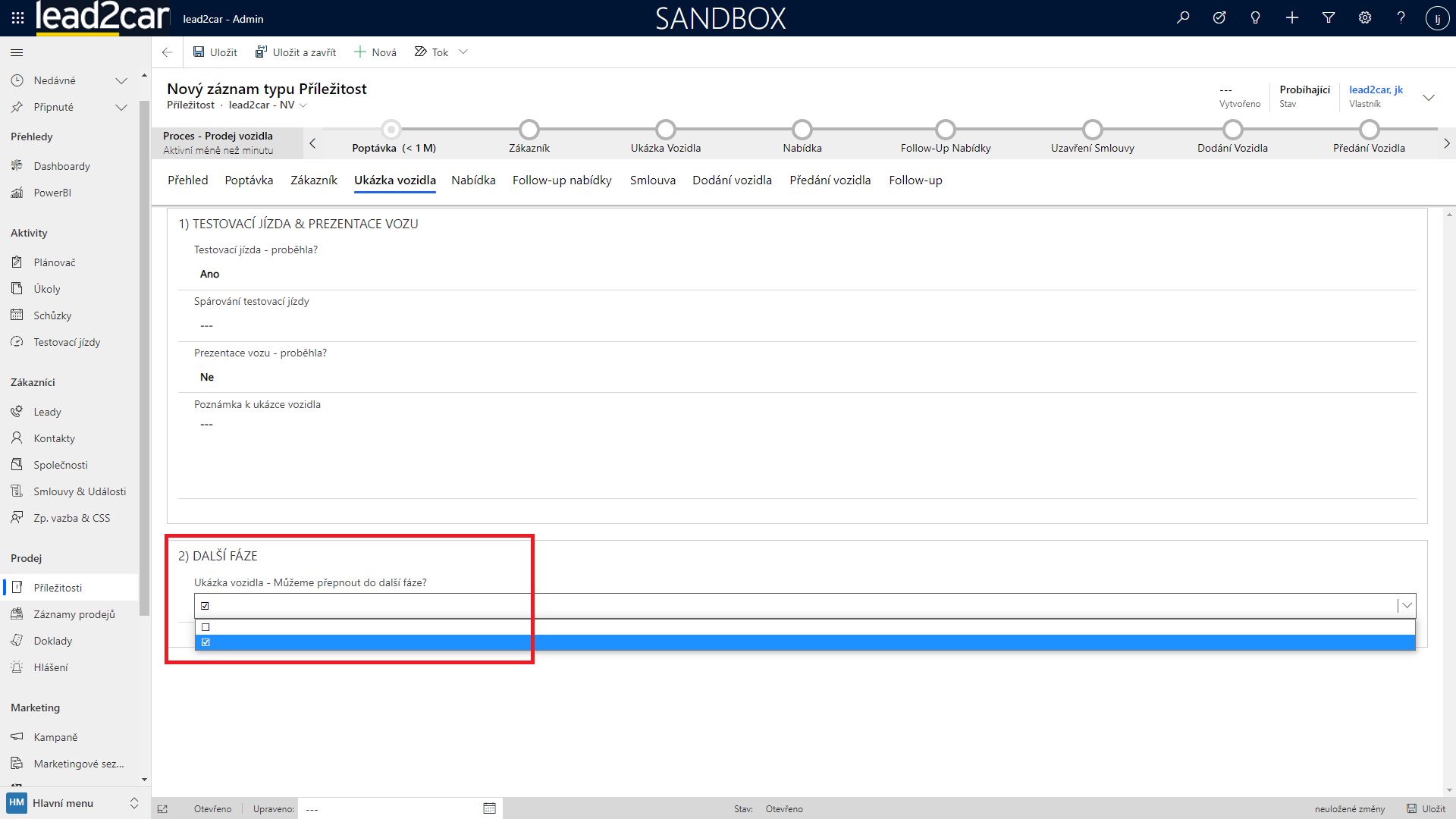
Task: Expand the Nedávné section in sidebar
Action: click(x=121, y=80)
